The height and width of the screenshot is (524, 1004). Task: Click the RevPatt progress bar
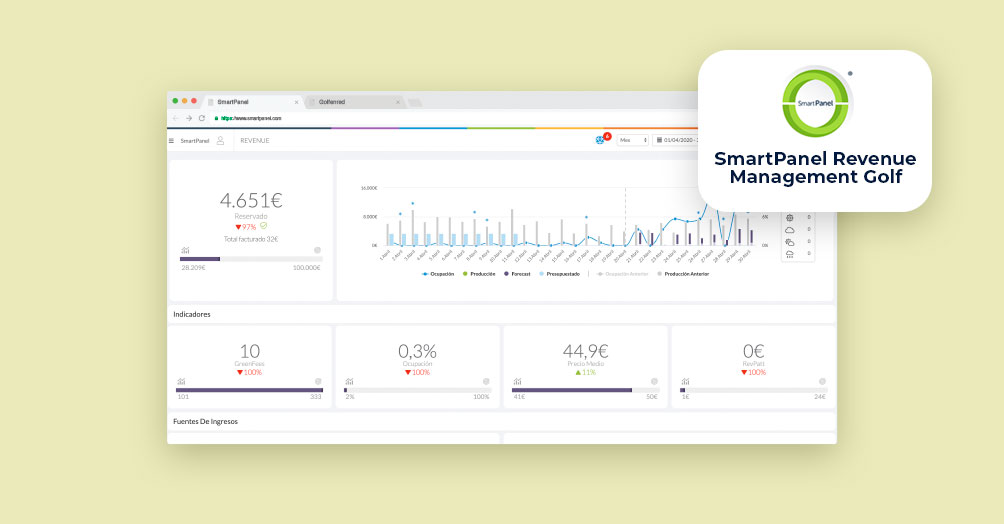pyautogui.click(x=753, y=390)
